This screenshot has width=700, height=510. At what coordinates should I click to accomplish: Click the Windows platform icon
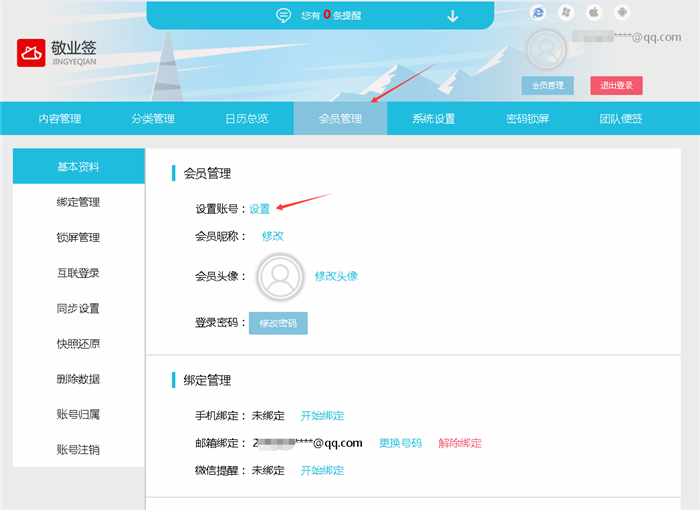pos(566,13)
